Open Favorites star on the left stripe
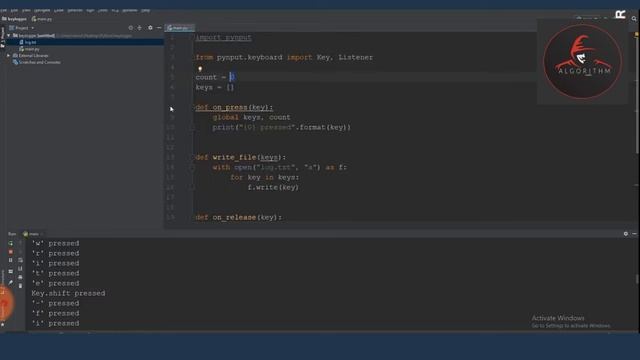 pos(3,324)
